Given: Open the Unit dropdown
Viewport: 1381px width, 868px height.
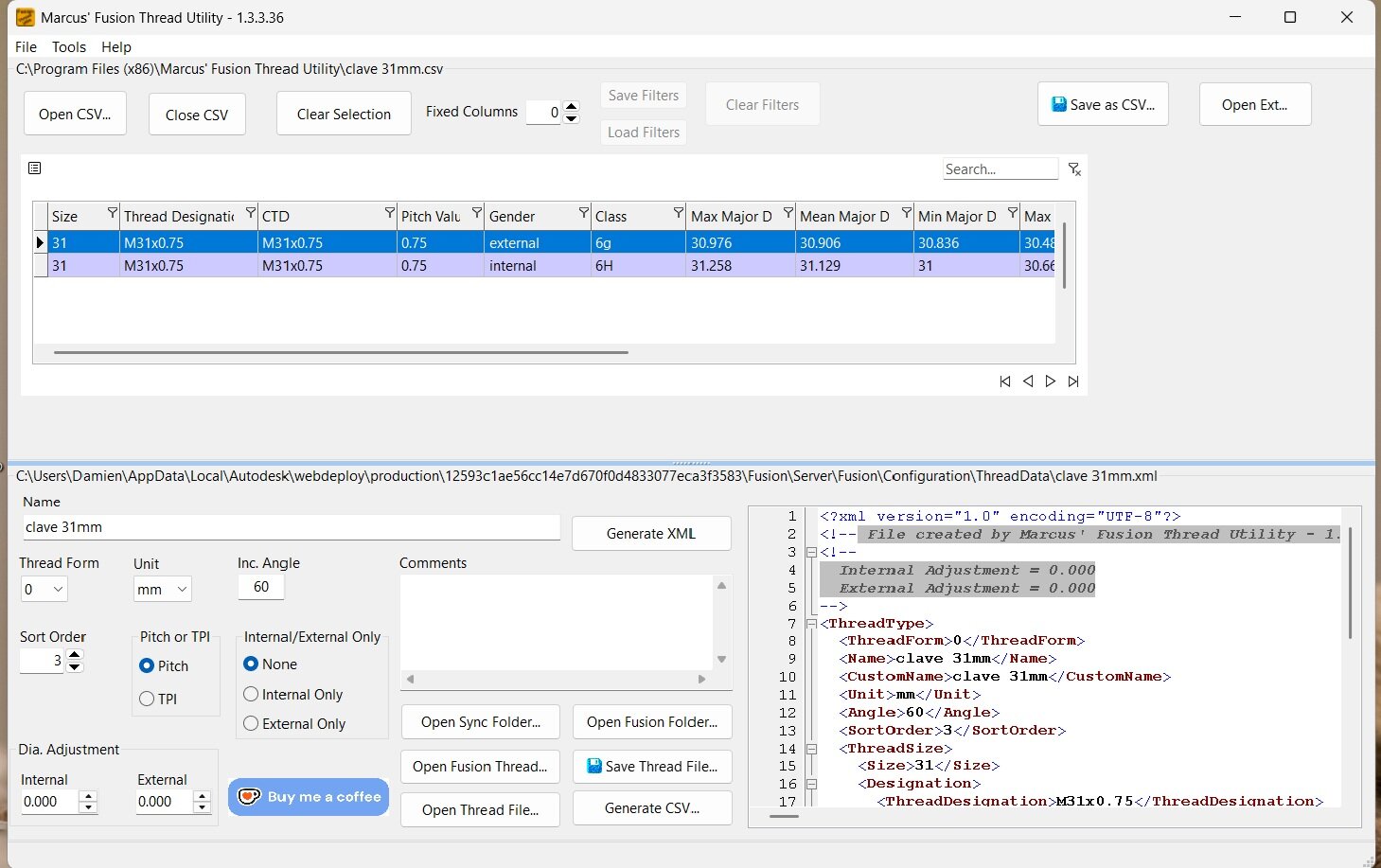Looking at the screenshot, I should point(163,589).
